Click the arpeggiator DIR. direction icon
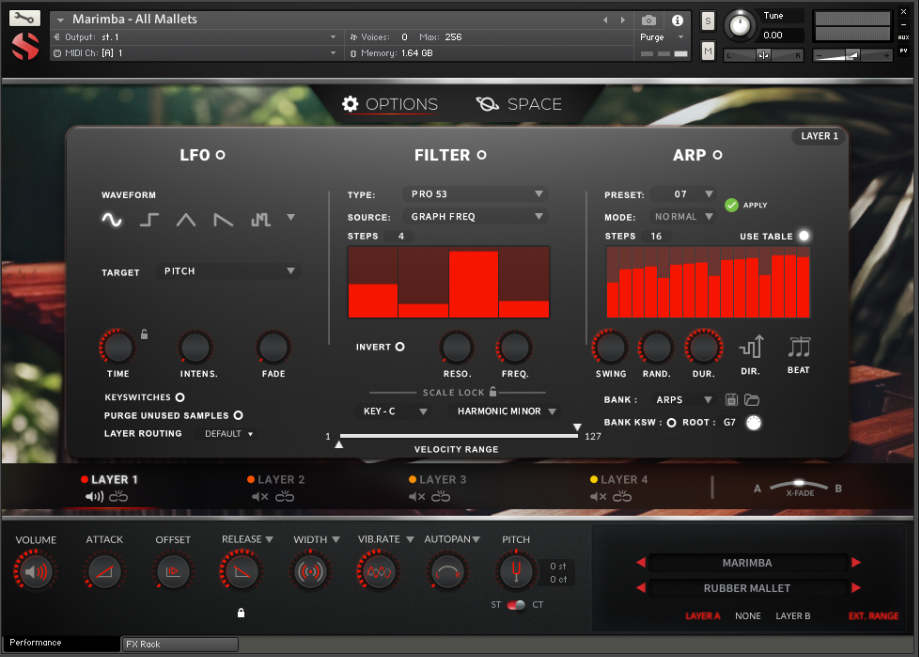The width and height of the screenshot is (919, 657). click(x=750, y=347)
